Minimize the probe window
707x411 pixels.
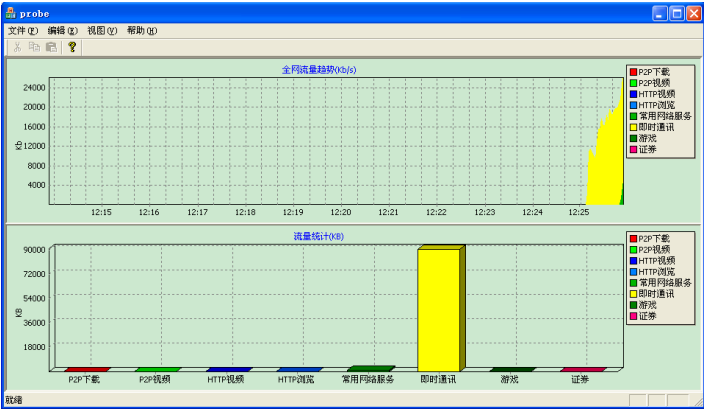(x=660, y=14)
